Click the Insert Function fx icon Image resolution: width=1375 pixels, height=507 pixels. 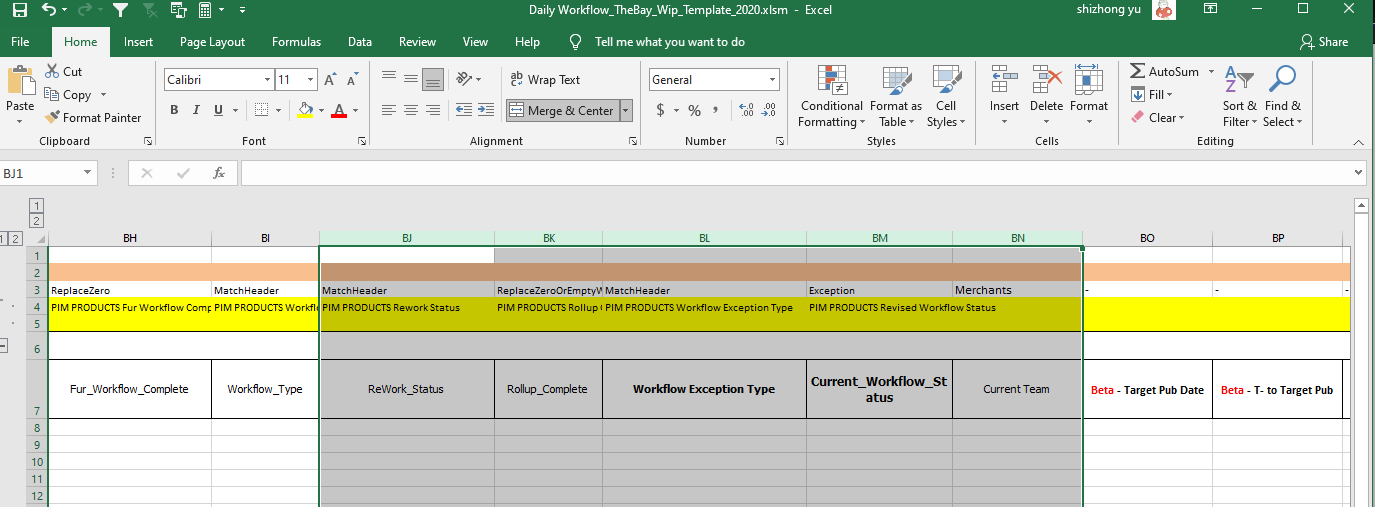(219, 173)
